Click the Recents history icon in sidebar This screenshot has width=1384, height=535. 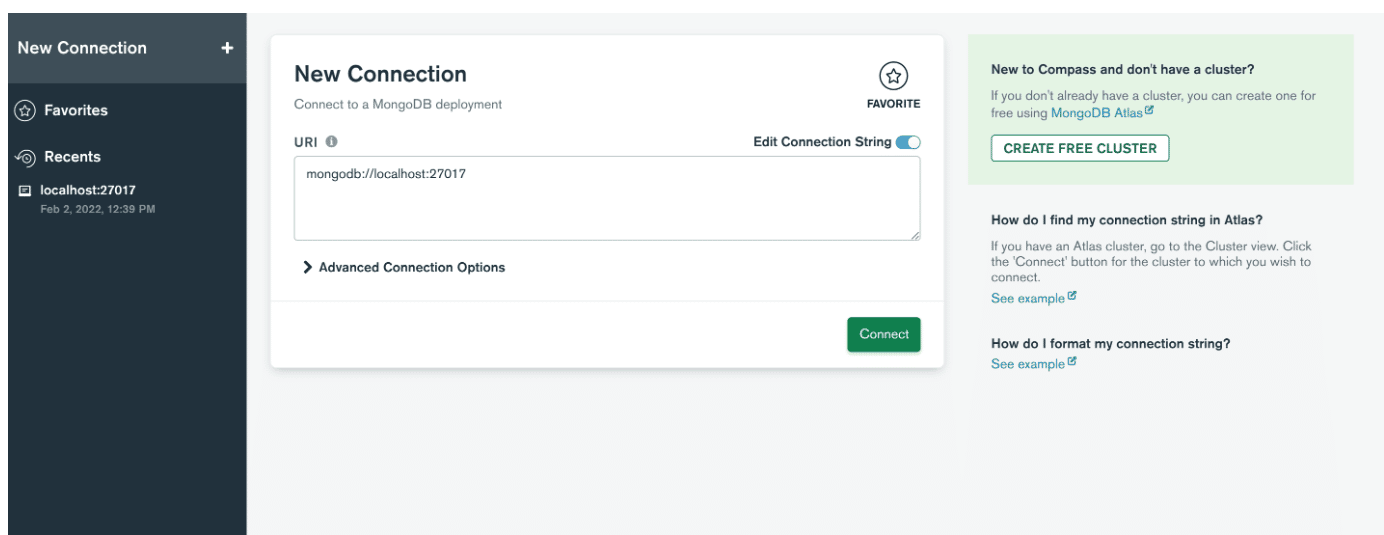(25, 157)
